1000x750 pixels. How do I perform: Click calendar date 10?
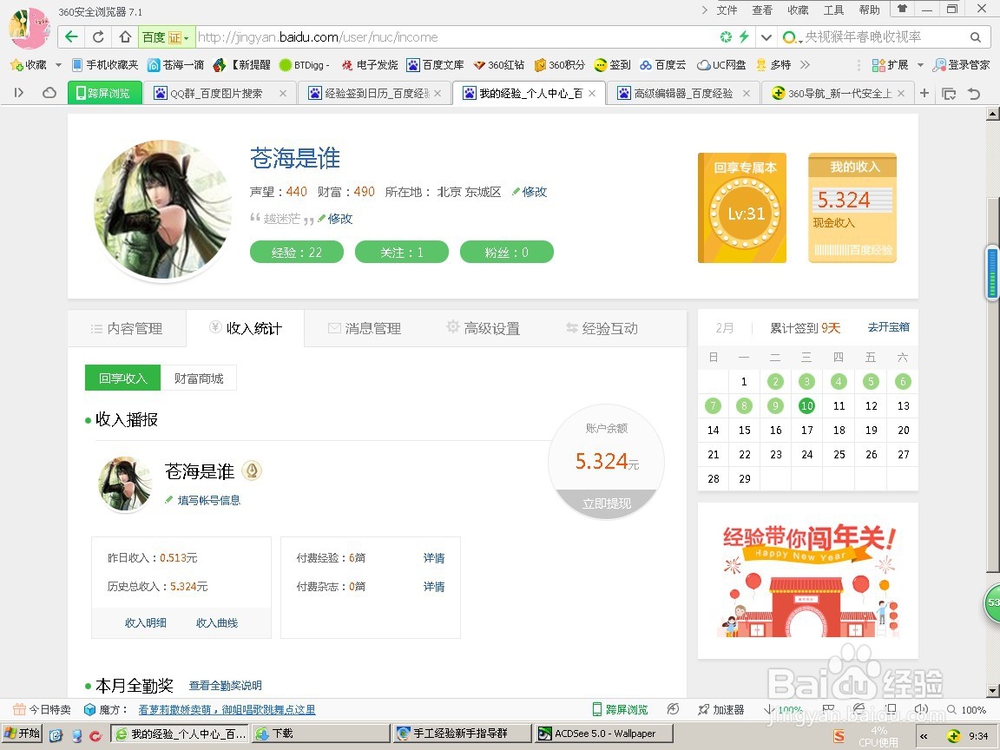[807, 406]
